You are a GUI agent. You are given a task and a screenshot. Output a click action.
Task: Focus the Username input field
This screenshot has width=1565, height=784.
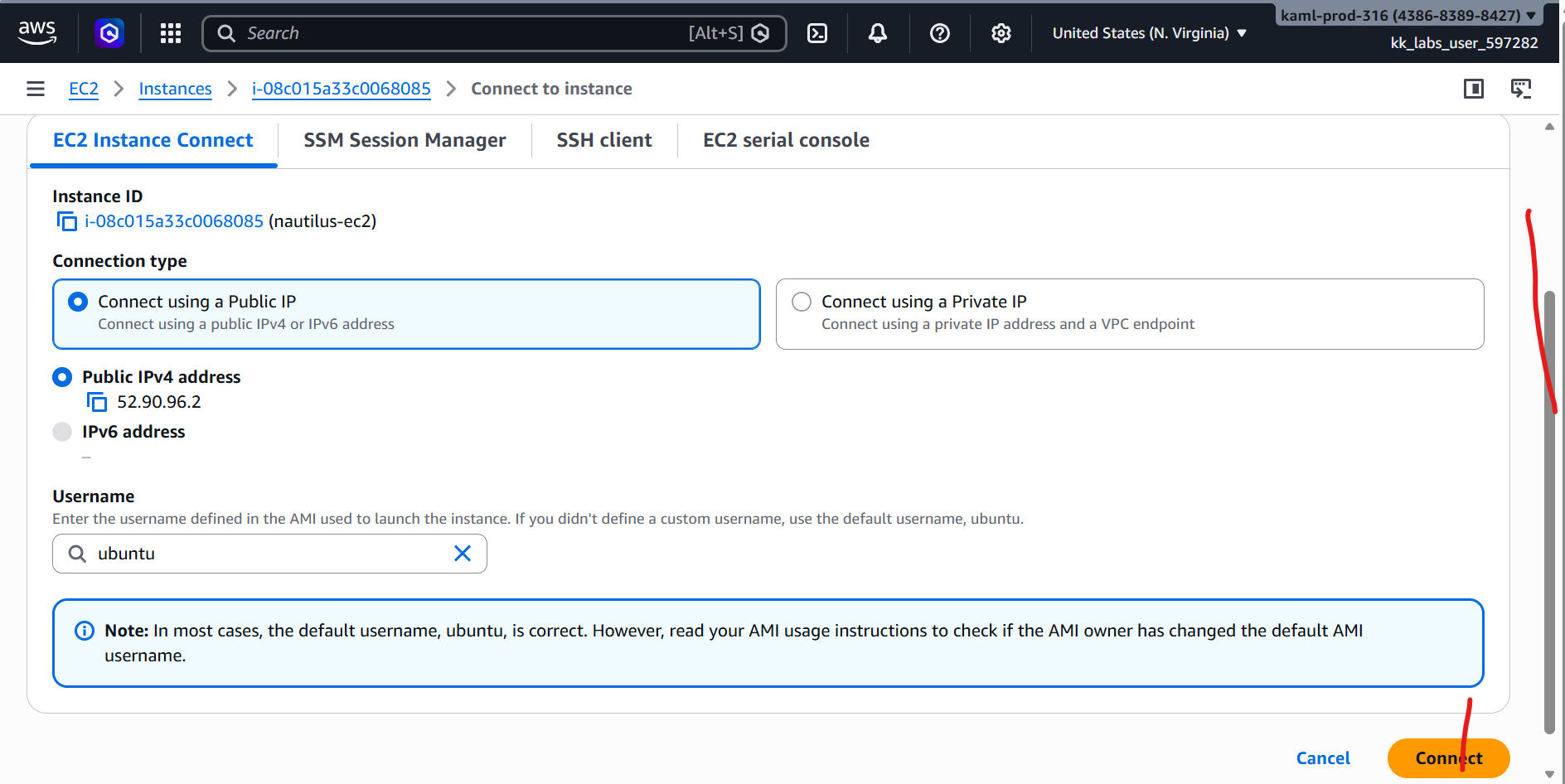[269, 554]
